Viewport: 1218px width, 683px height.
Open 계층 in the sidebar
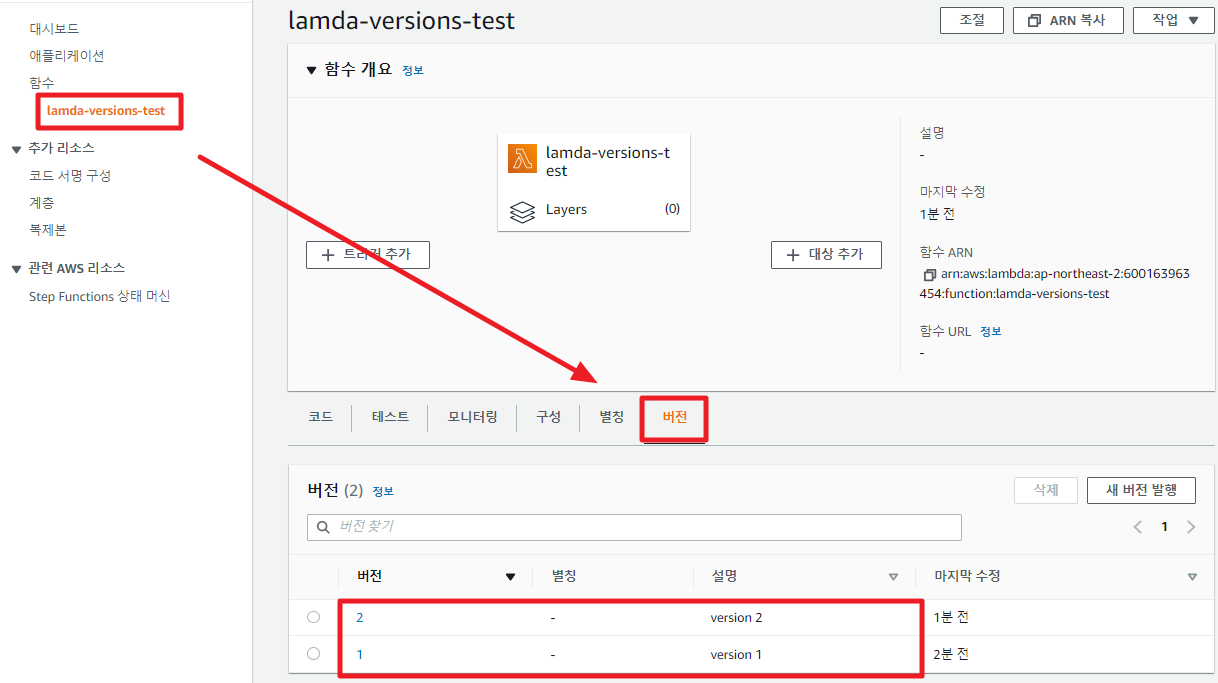tap(42, 202)
